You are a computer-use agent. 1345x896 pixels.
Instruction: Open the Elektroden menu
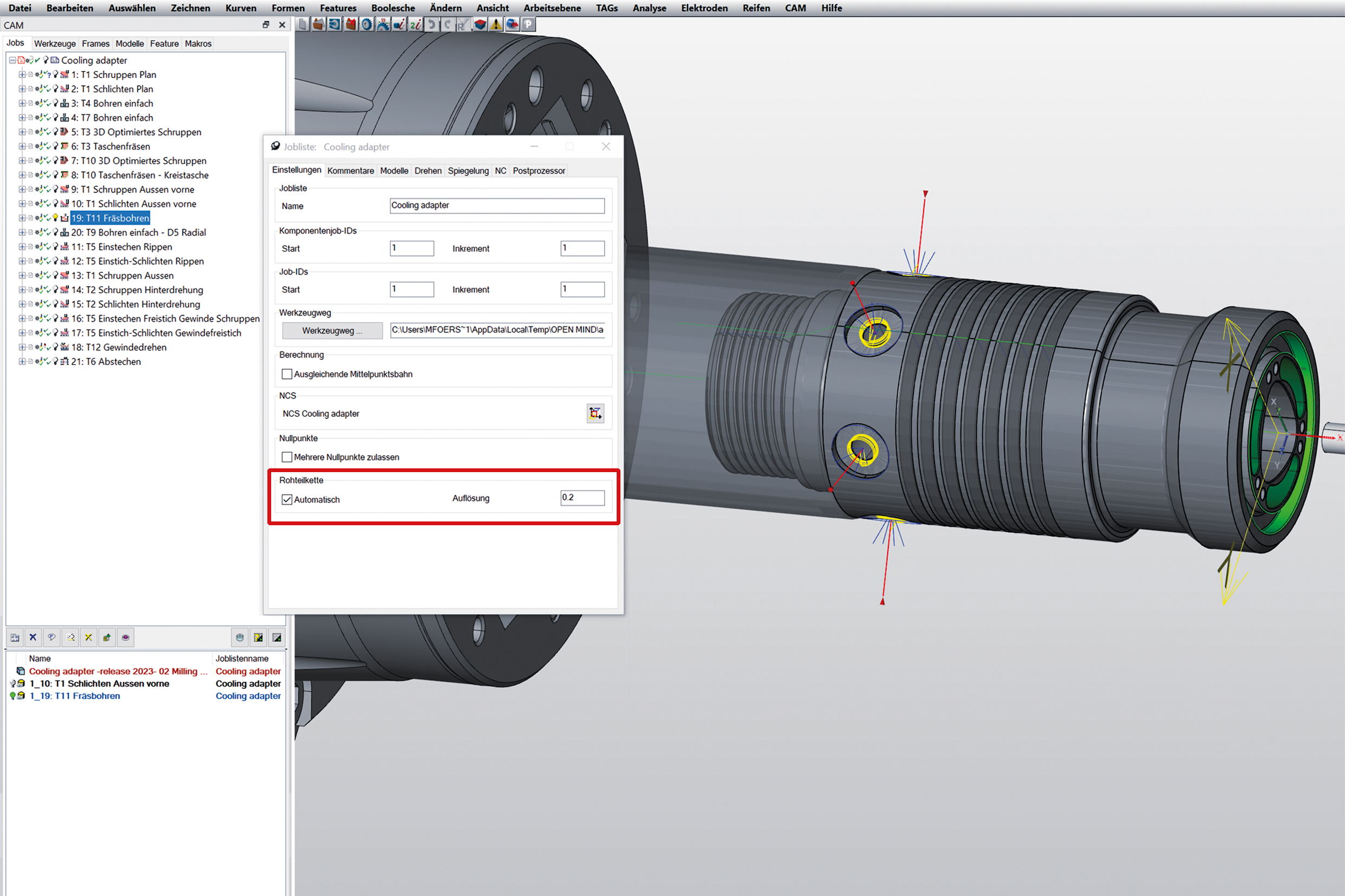coord(703,8)
